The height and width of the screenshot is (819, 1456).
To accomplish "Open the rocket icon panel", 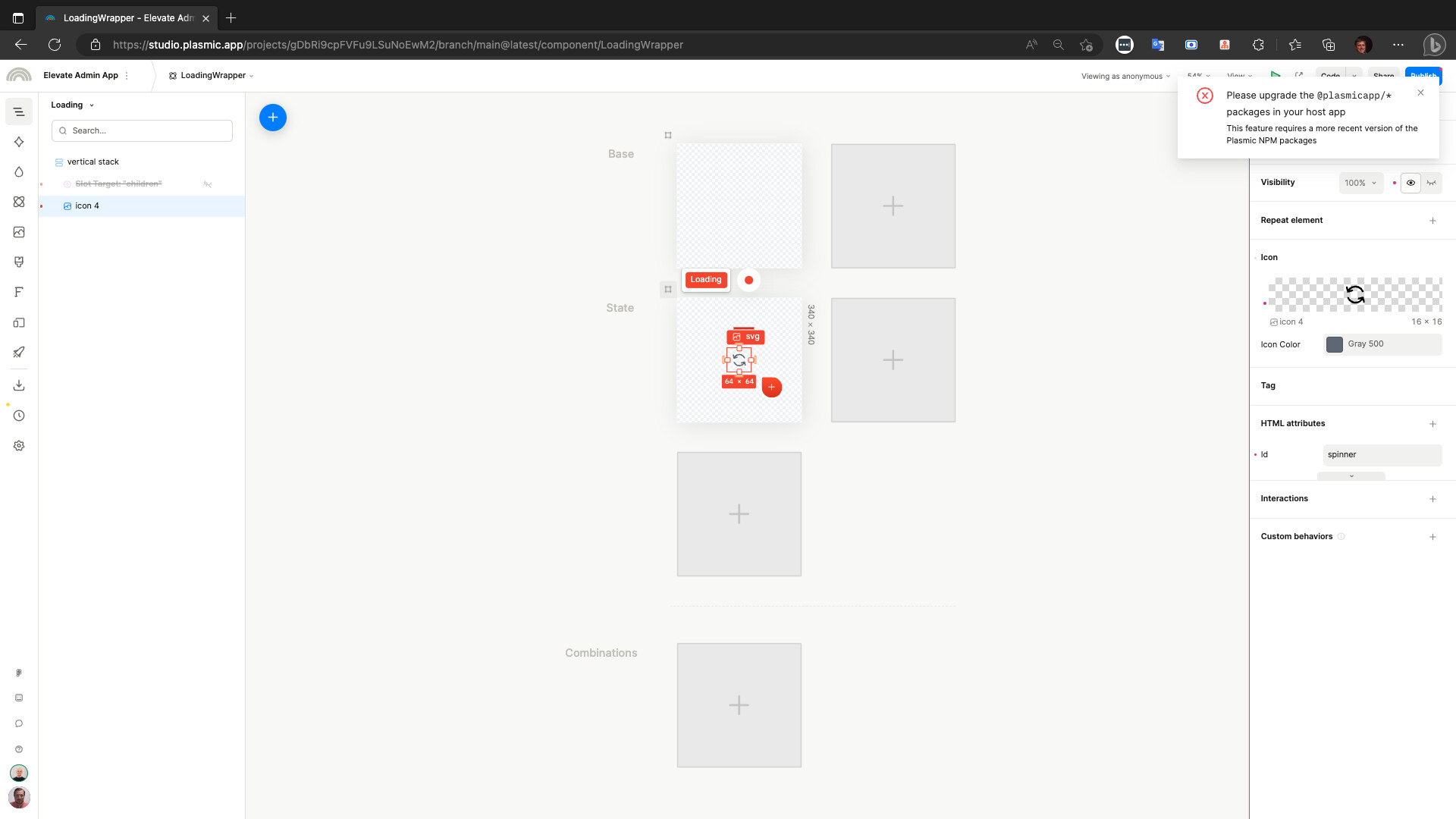I will pyautogui.click(x=19, y=352).
